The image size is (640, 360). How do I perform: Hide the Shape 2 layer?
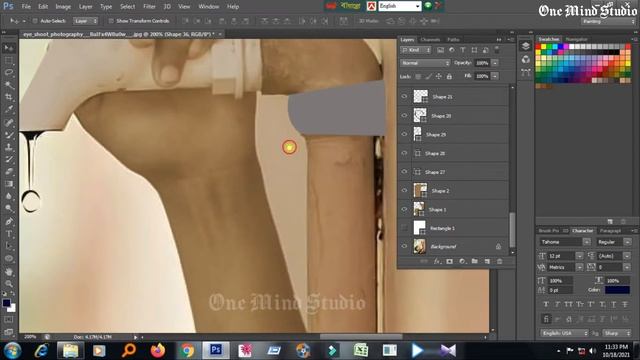[404, 191]
